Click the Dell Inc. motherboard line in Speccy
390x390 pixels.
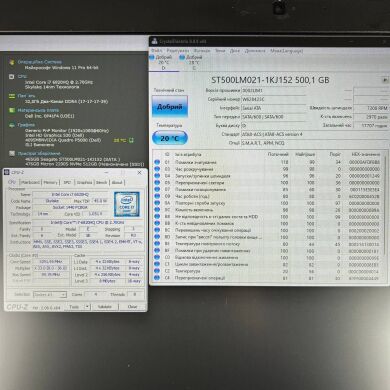(x=50, y=116)
